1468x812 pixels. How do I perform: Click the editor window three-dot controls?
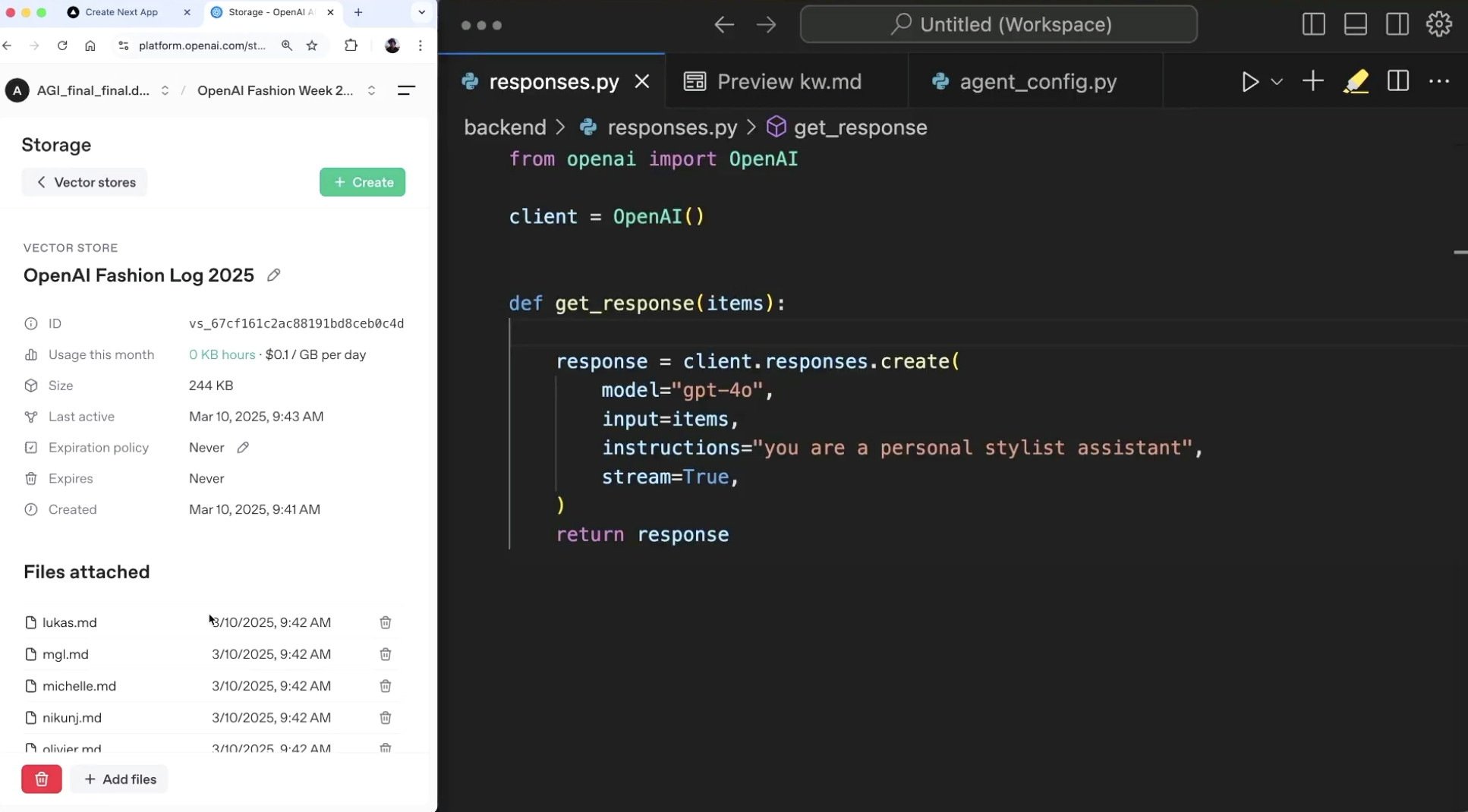point(482,25)
